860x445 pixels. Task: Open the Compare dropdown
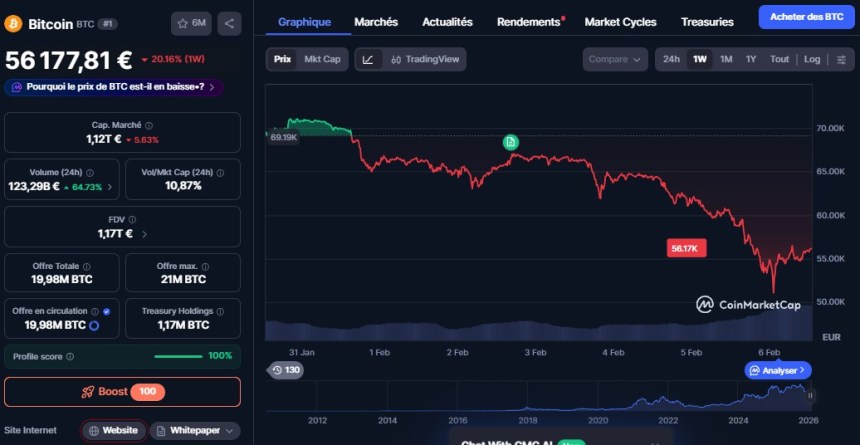pyautogui.click(x=615, y=59)
